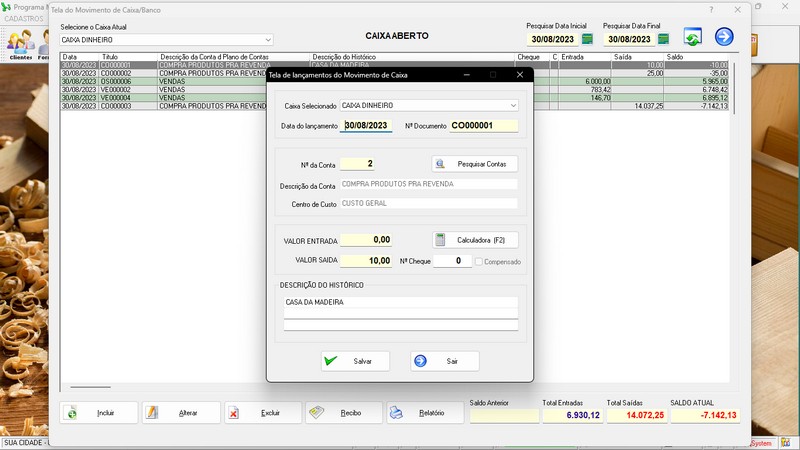Open calendar for Pesquisar Data Inicial
The image size is (800, 450).
pyautogui.click(x=587, y=40)
